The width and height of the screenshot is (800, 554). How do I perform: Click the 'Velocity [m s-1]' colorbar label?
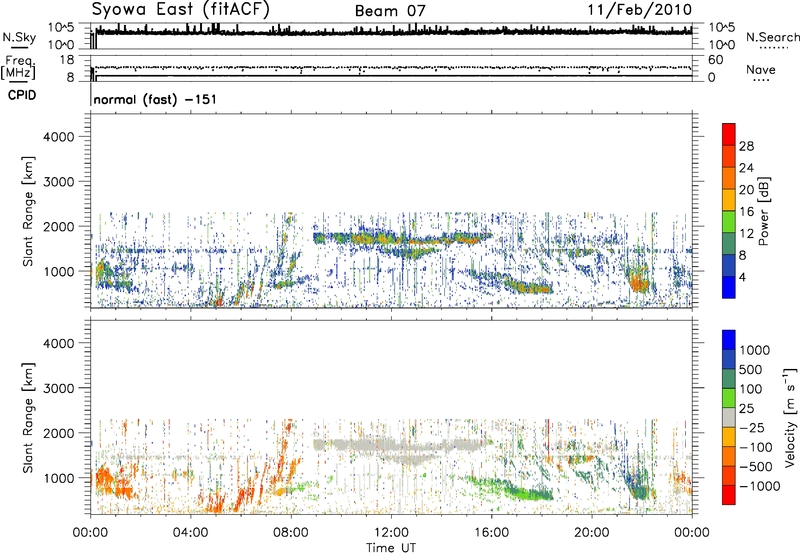point(790,417)
